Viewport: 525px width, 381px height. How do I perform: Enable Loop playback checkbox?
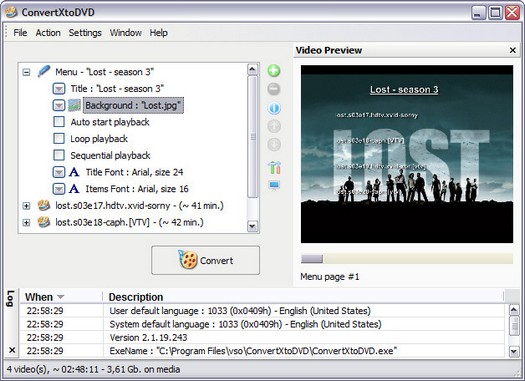pos(59,138)
